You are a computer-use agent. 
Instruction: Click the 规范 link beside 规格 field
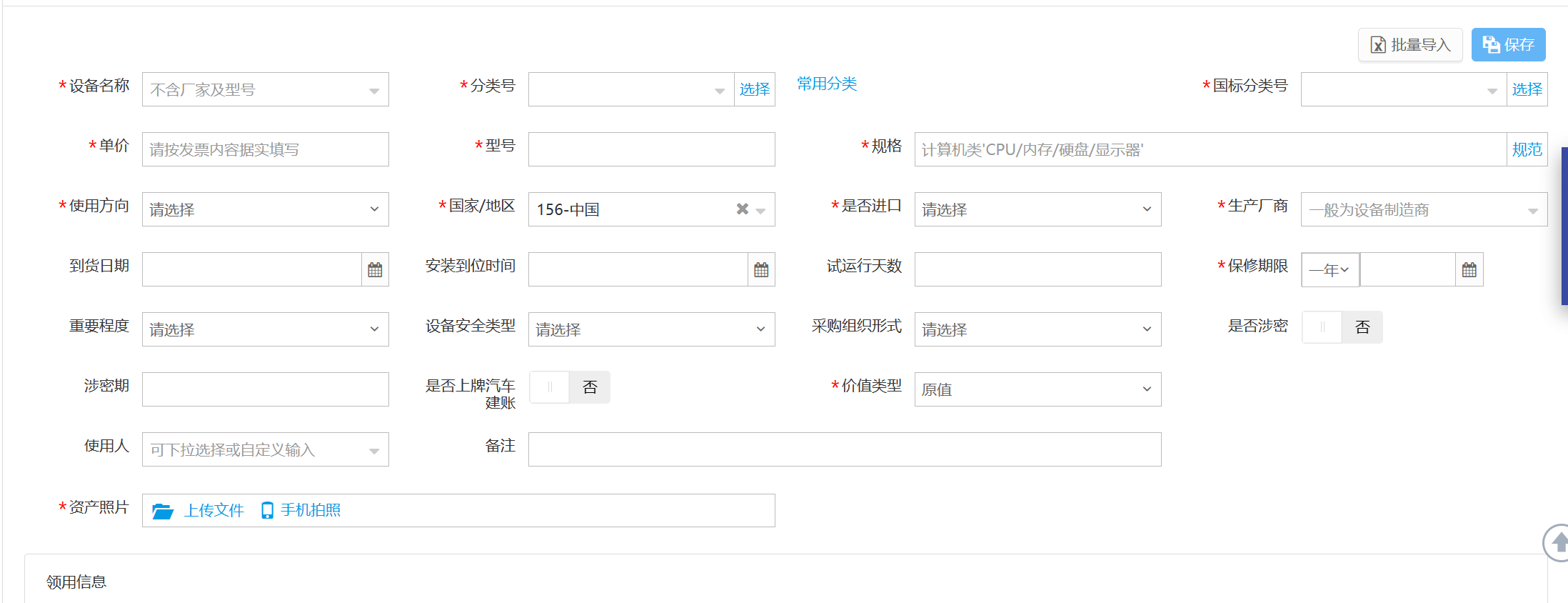point(1527,149)
